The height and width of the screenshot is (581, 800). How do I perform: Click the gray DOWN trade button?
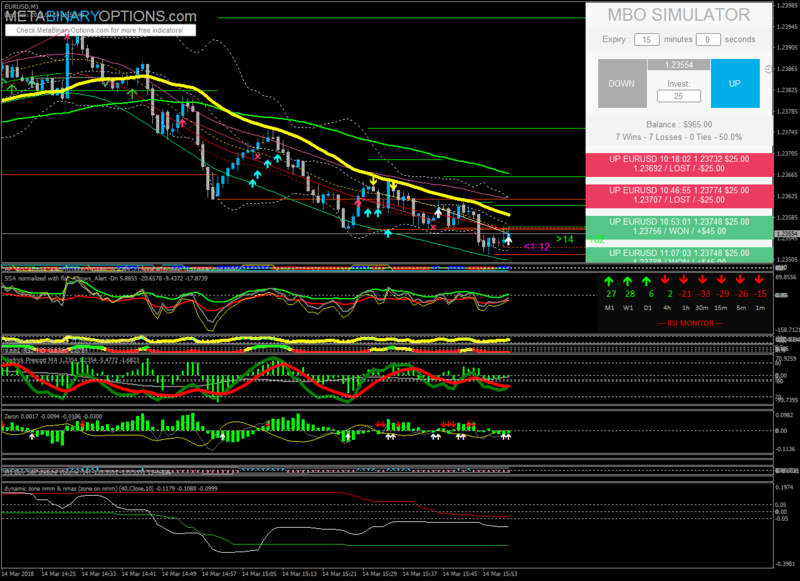point(621,83)
